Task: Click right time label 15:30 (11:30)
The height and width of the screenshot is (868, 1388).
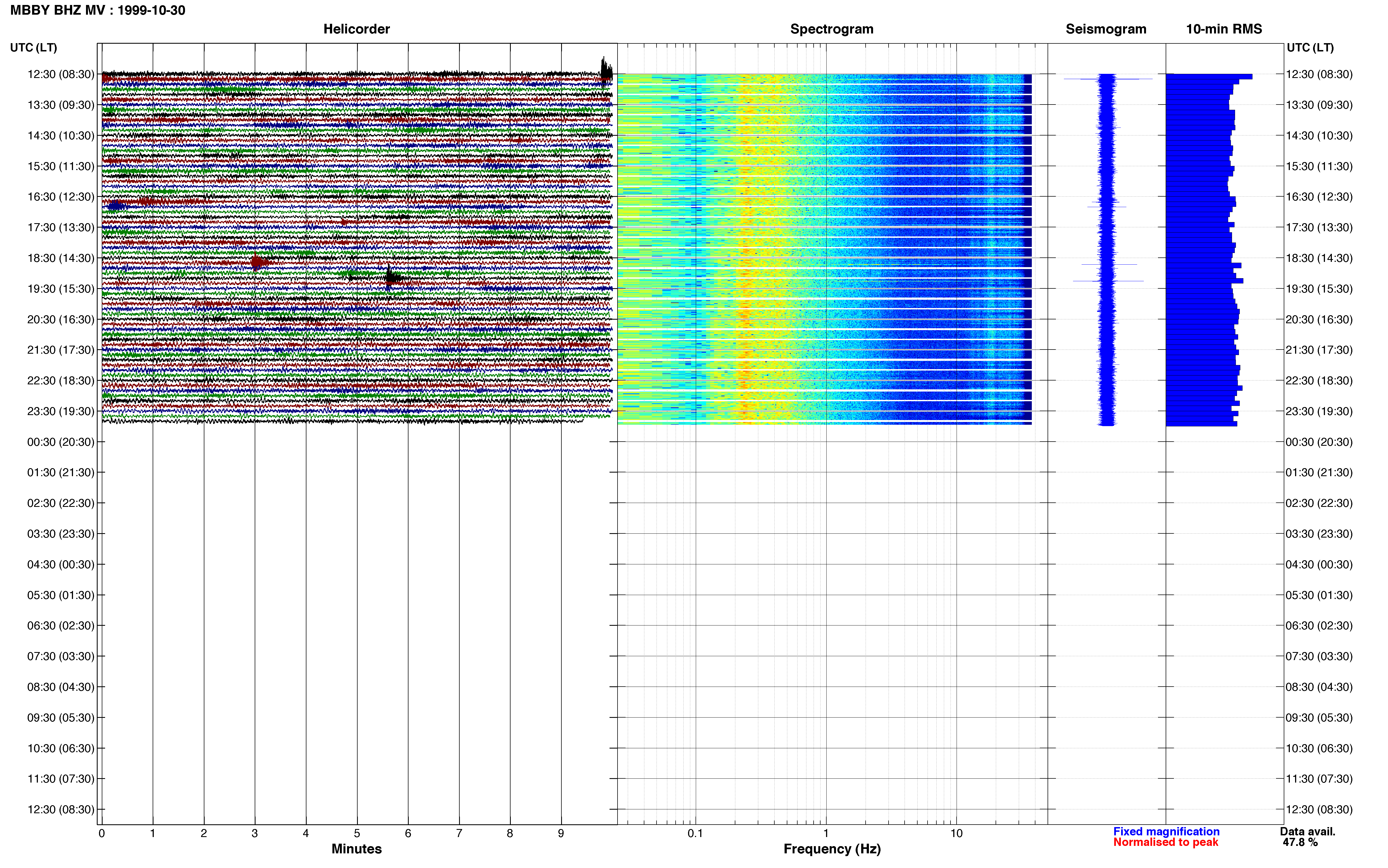Action: tap(1319, 166)
